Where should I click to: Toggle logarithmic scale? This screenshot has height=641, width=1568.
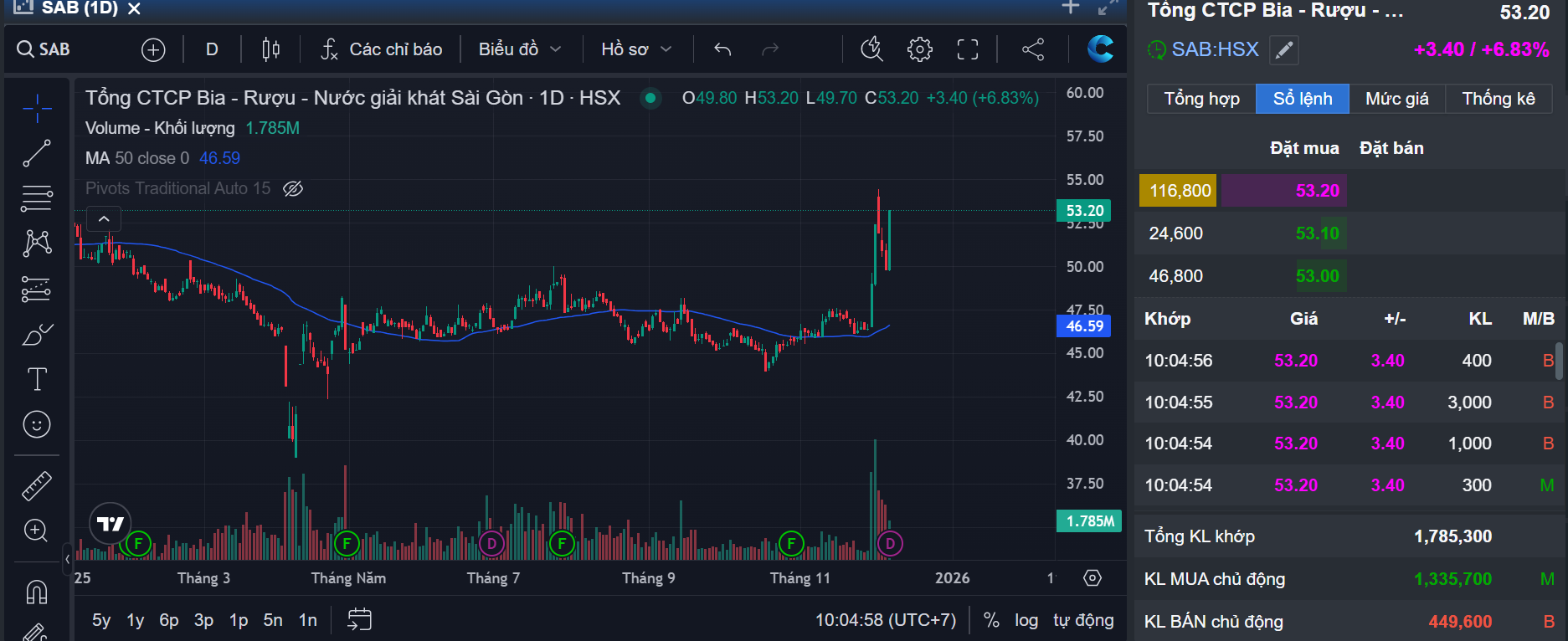tap(1026, 620)
